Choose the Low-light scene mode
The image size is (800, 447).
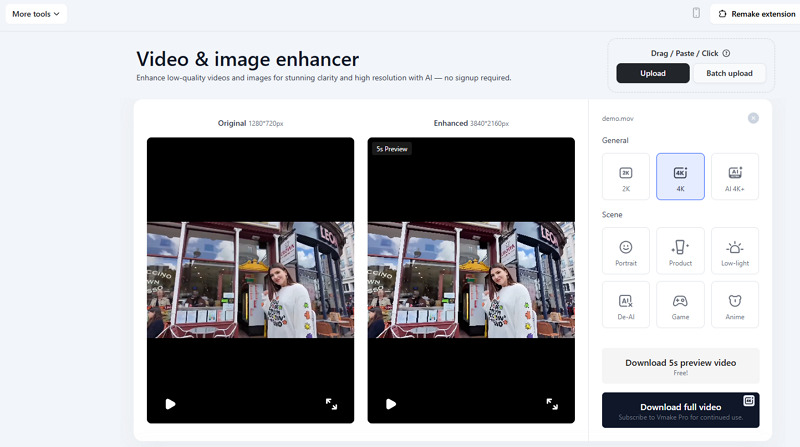click(x=735, y=251)
